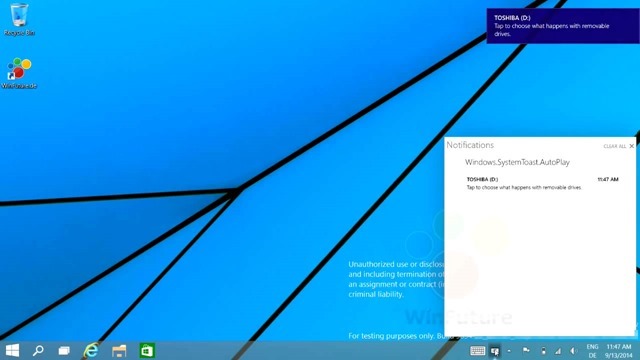The width and height of the screenshot is (640, 360).
Task: Click the Safely Remove Hardware tray icon
Action: click(x=543, y=351)
